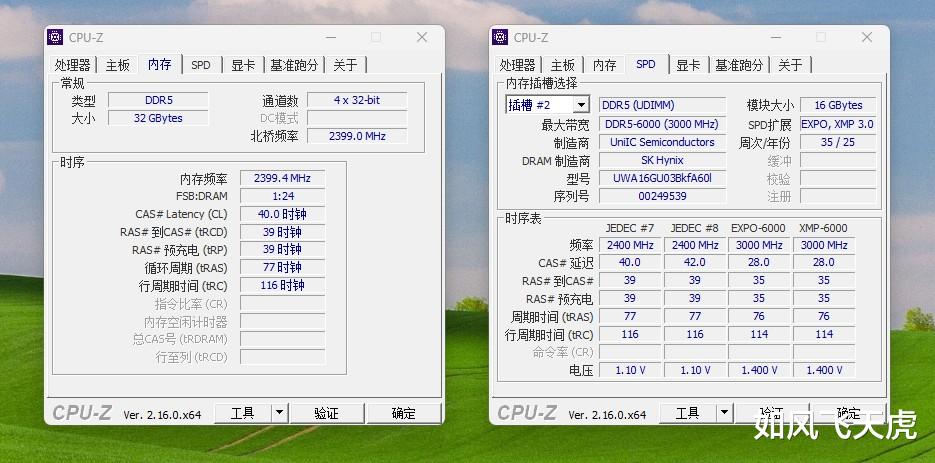Screen dimensions: 935x463
Task: Open 工具 dropdown arrow in right window
Action: [x=725, y=413]
